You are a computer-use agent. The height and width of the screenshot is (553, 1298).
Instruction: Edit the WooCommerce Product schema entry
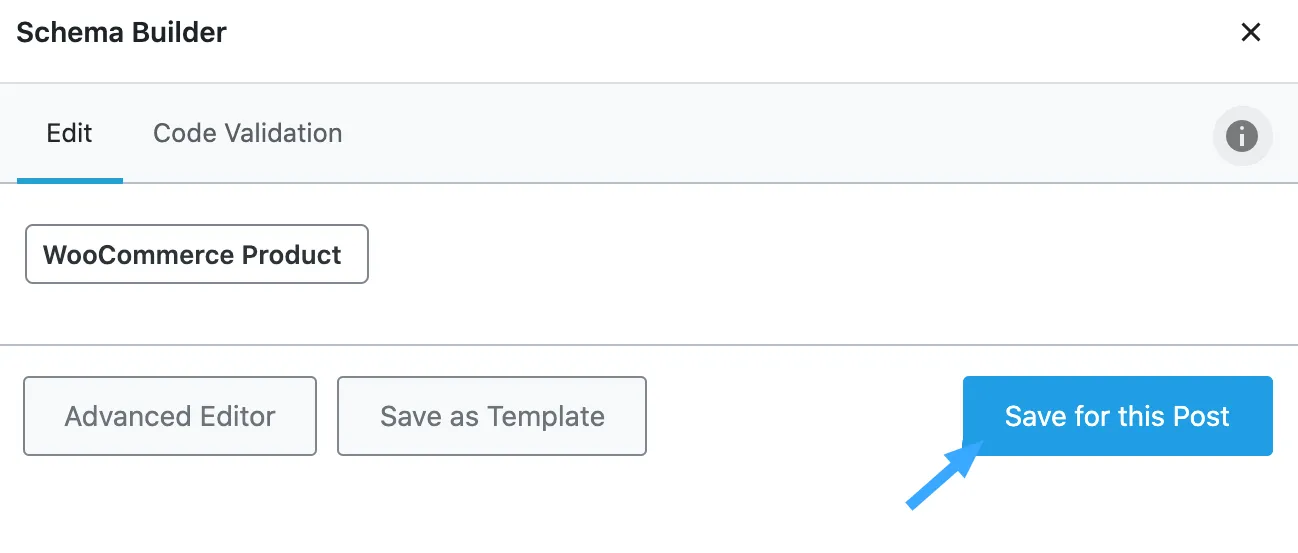coord(196,254)
